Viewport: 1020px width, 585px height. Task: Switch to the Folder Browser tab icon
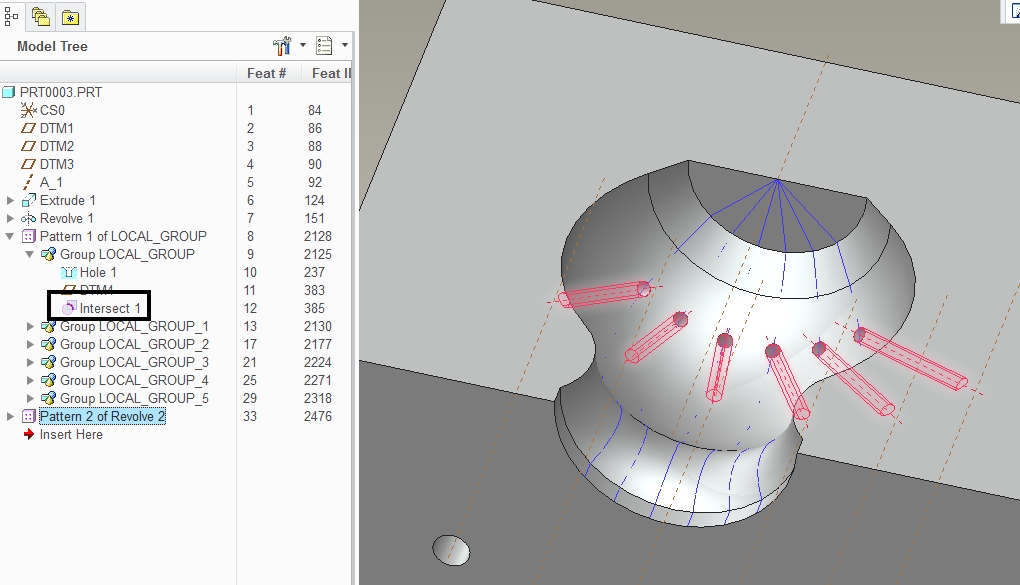tap(41, 17)
